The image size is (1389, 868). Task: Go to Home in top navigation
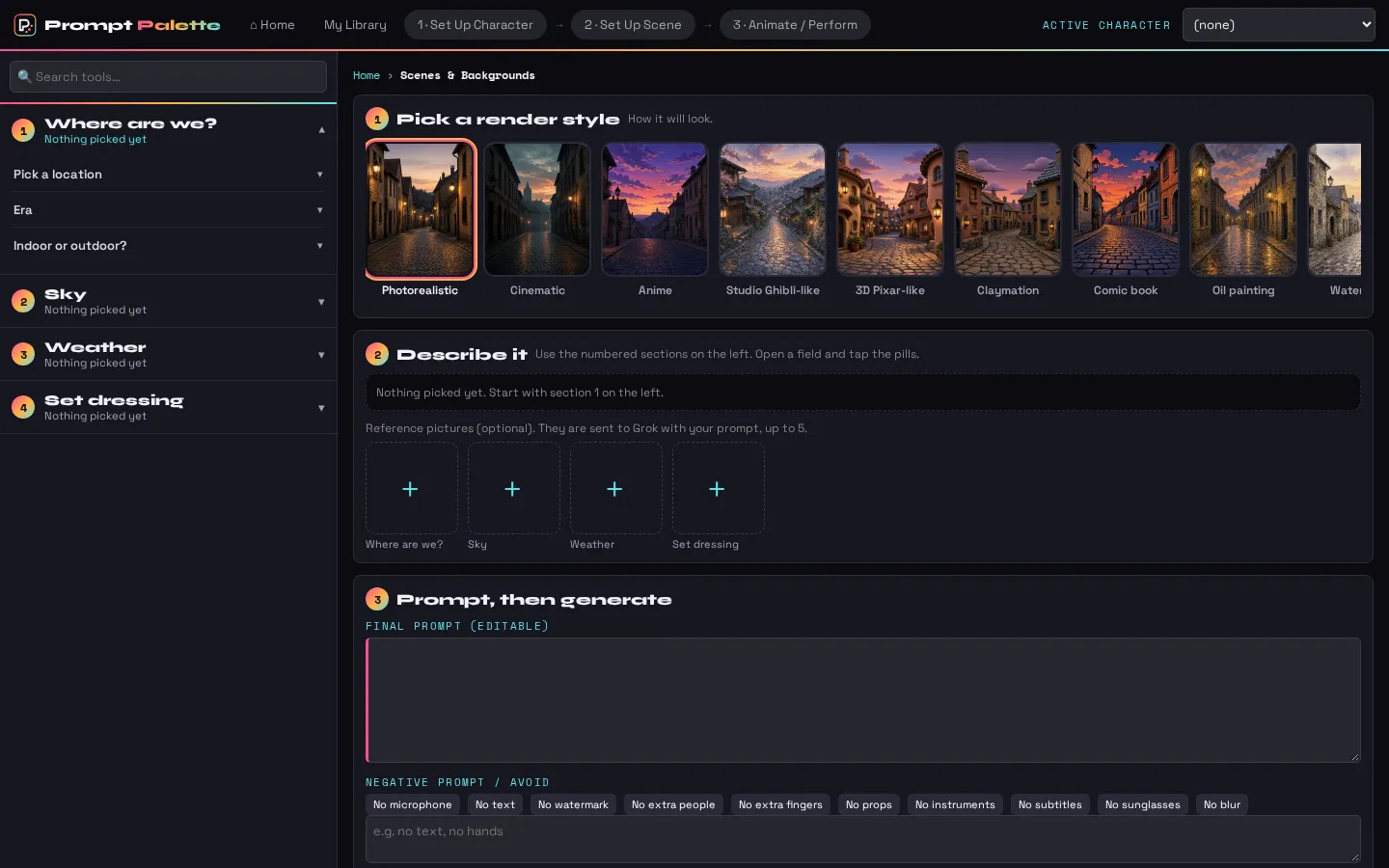pyautogui.click(x=272, y=25)
